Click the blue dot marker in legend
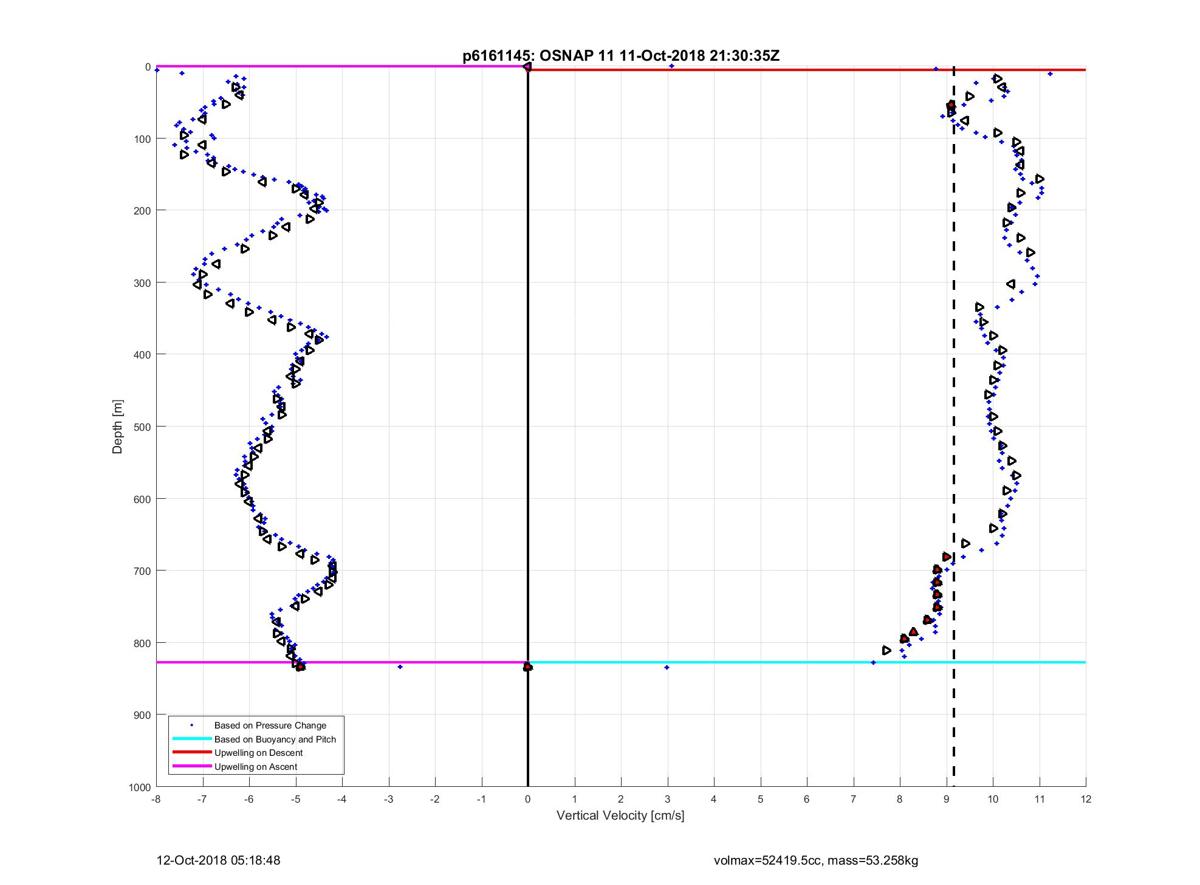 [x=191, y=725]
